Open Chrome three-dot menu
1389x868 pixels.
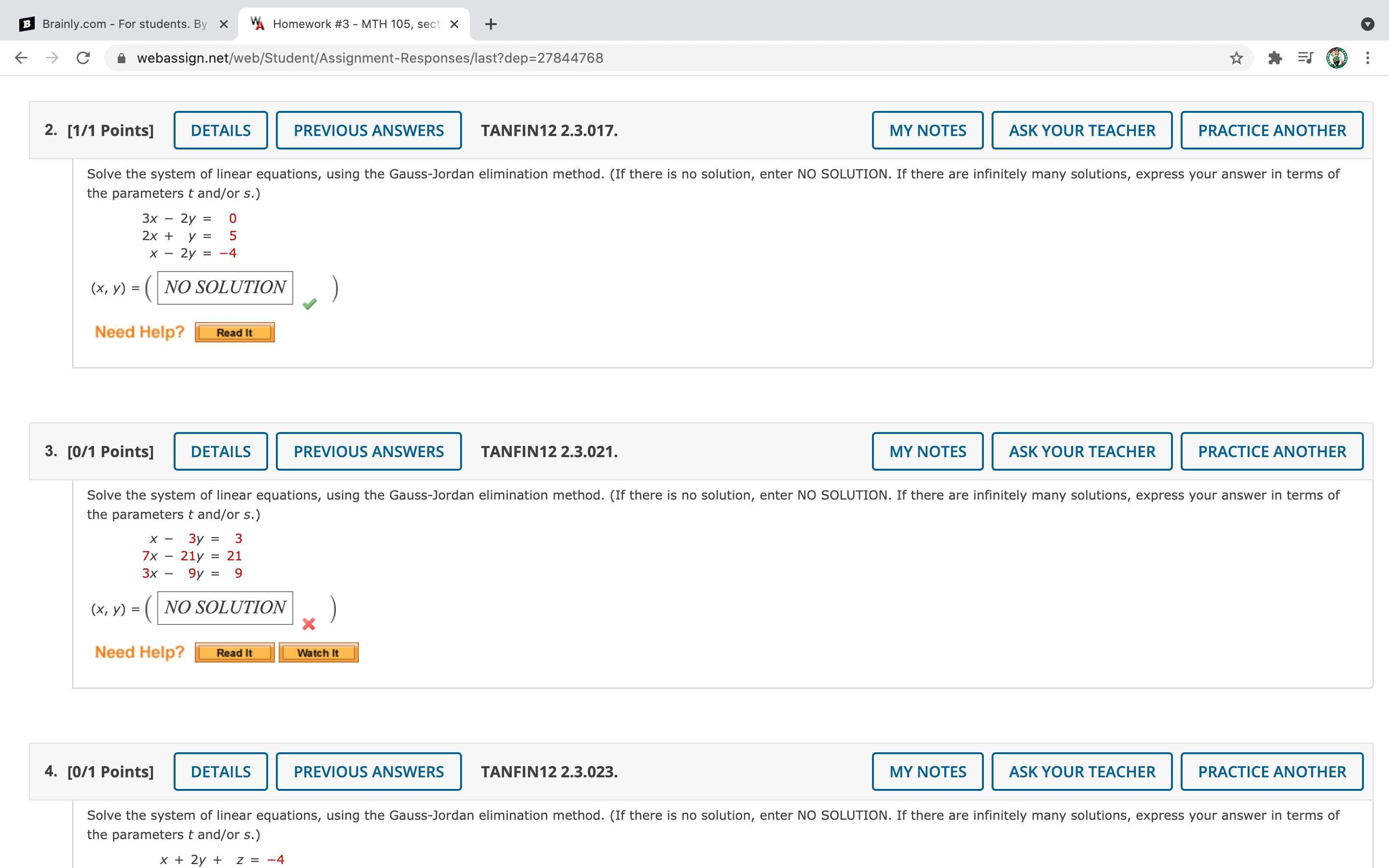point(1368,58)
